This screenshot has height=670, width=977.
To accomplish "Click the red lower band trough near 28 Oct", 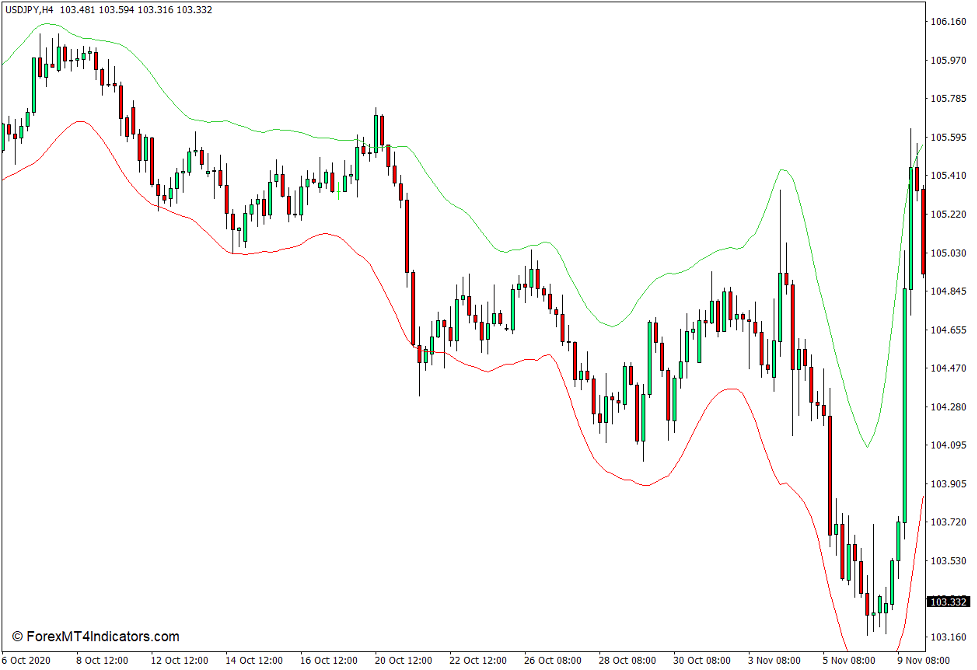I will (x=646, y=485).
